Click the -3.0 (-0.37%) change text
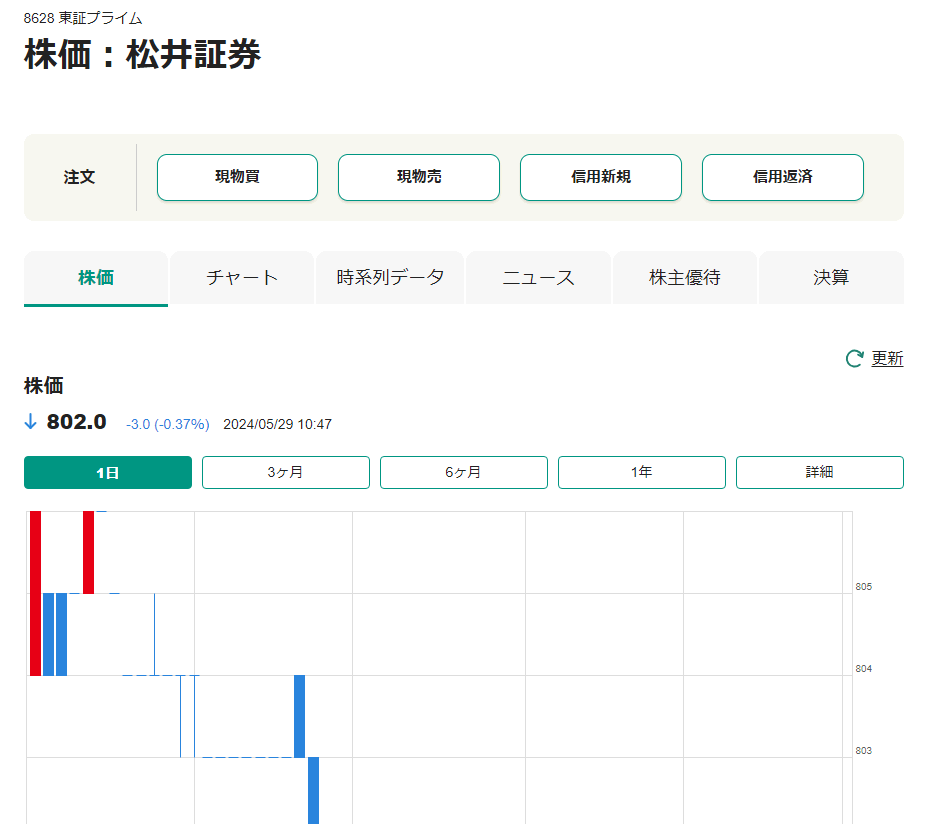This screenshot has height=824, width=935. point(168,425)
